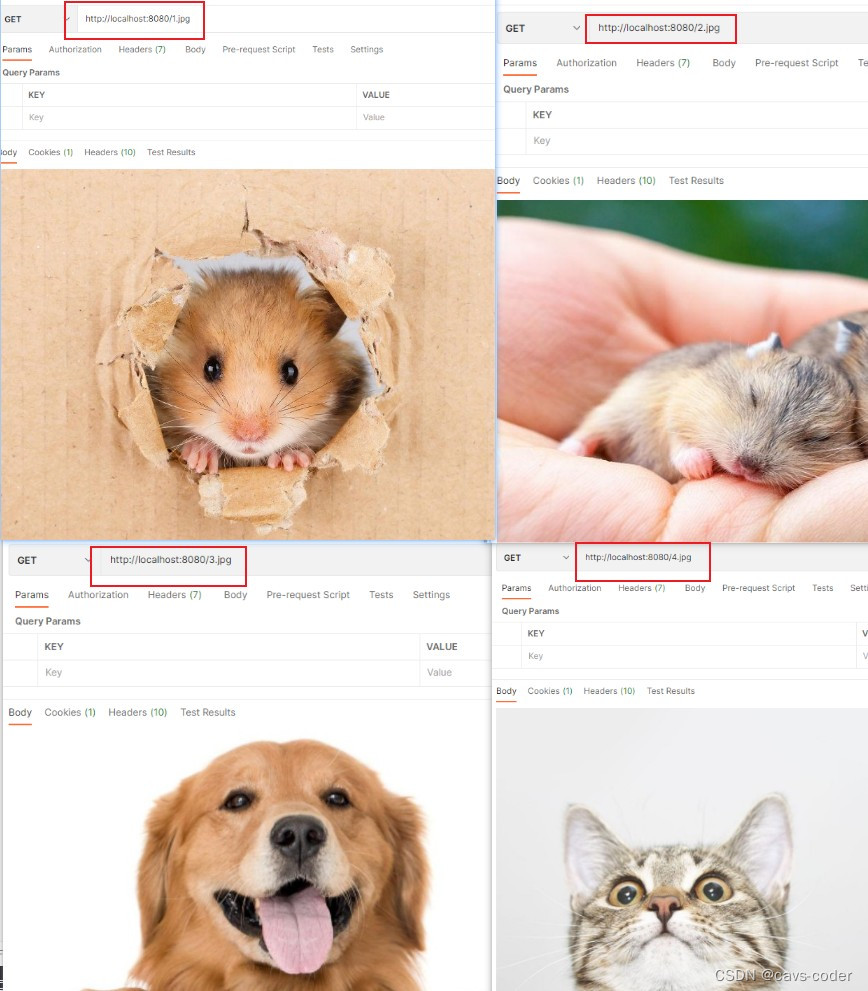Open Tests tab in the 3.jpg request

point(381,595)
